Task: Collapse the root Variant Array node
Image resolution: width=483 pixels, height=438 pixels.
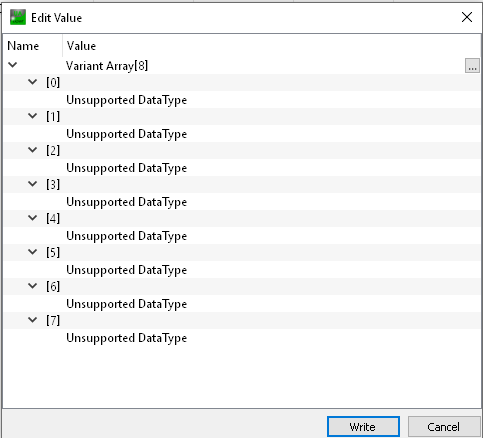Action: 13,65
